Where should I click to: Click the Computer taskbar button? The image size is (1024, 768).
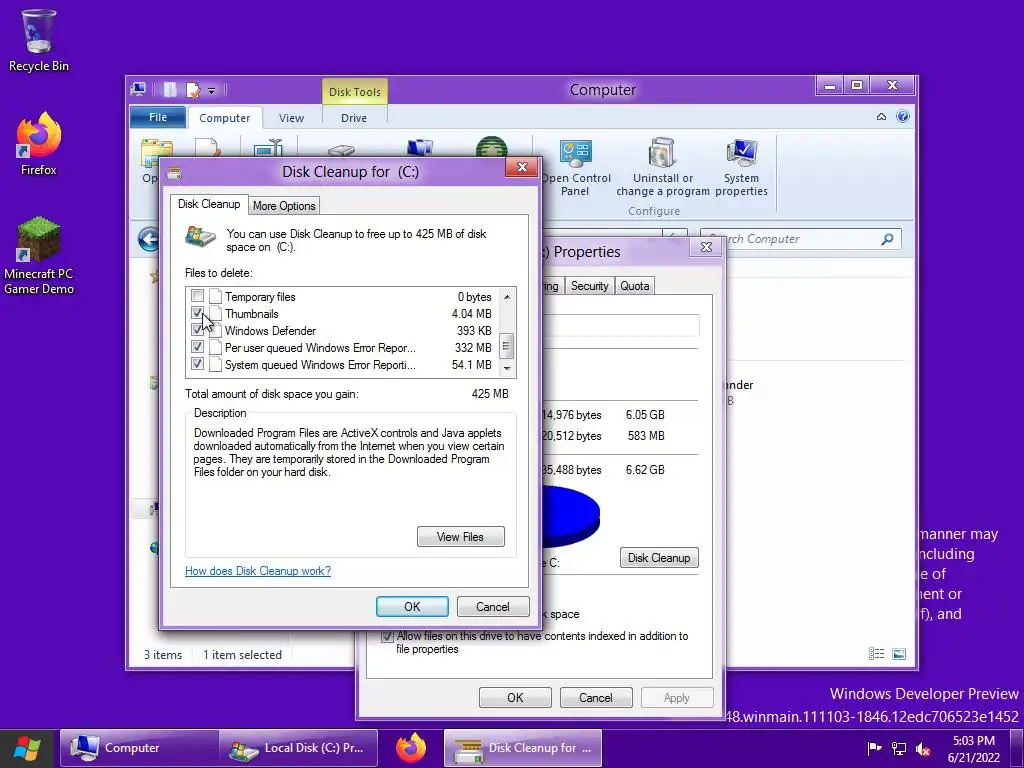(x=139, y=748)
